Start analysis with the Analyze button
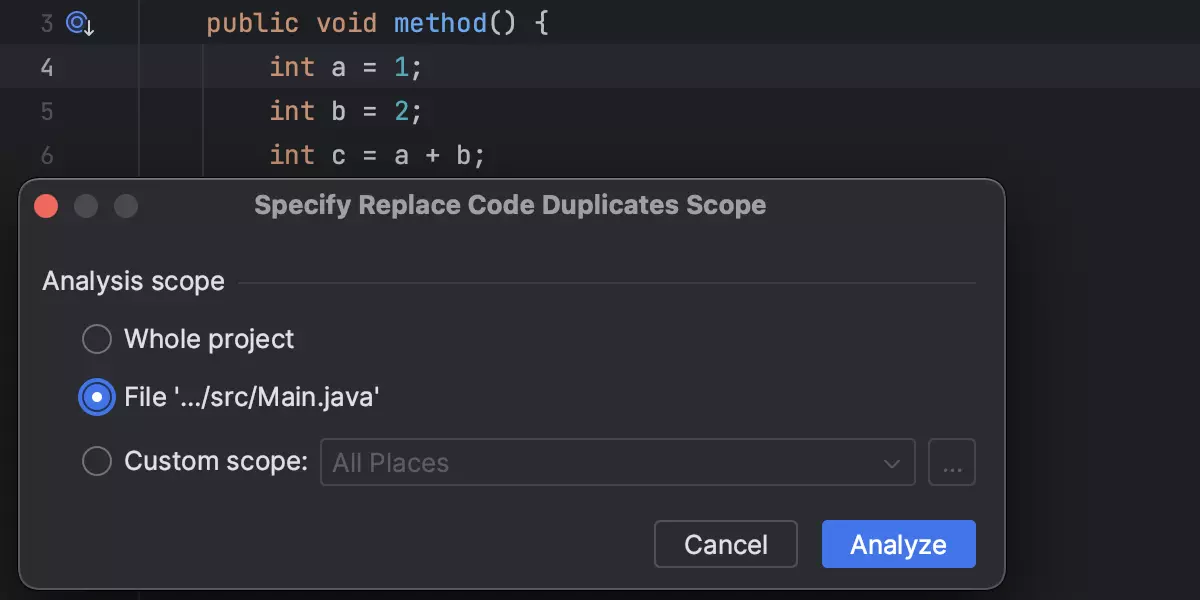1200x600 pixels. click(898, 544)
